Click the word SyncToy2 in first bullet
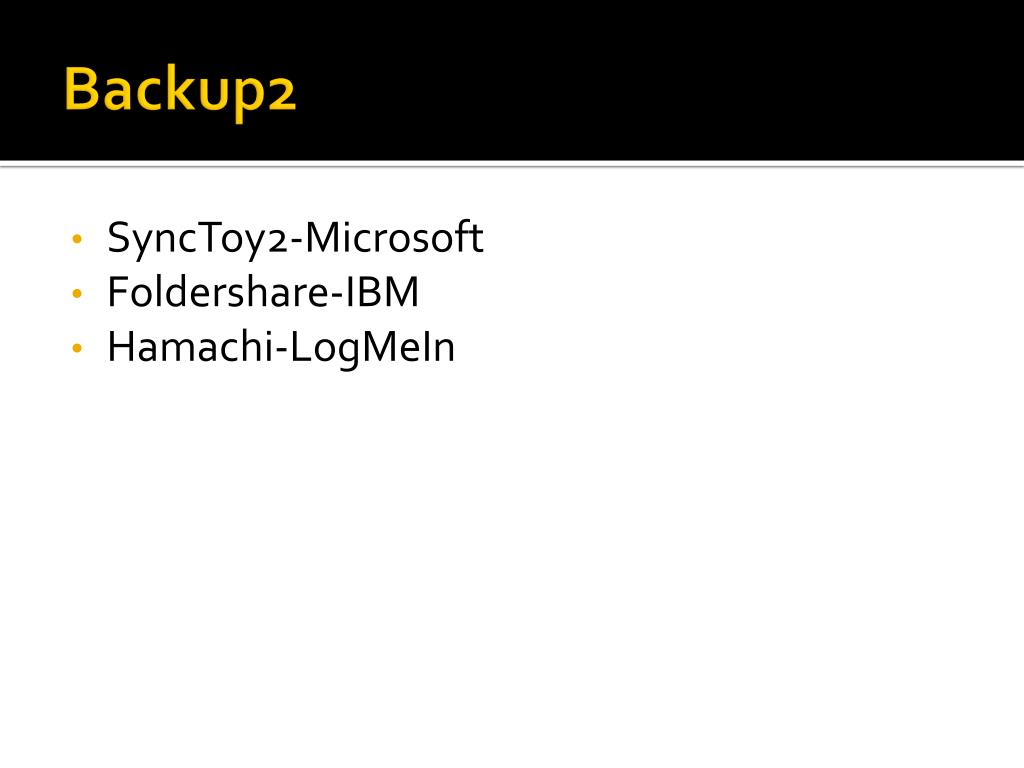This screenshot has width=1024, height=768. pos(197,238)
